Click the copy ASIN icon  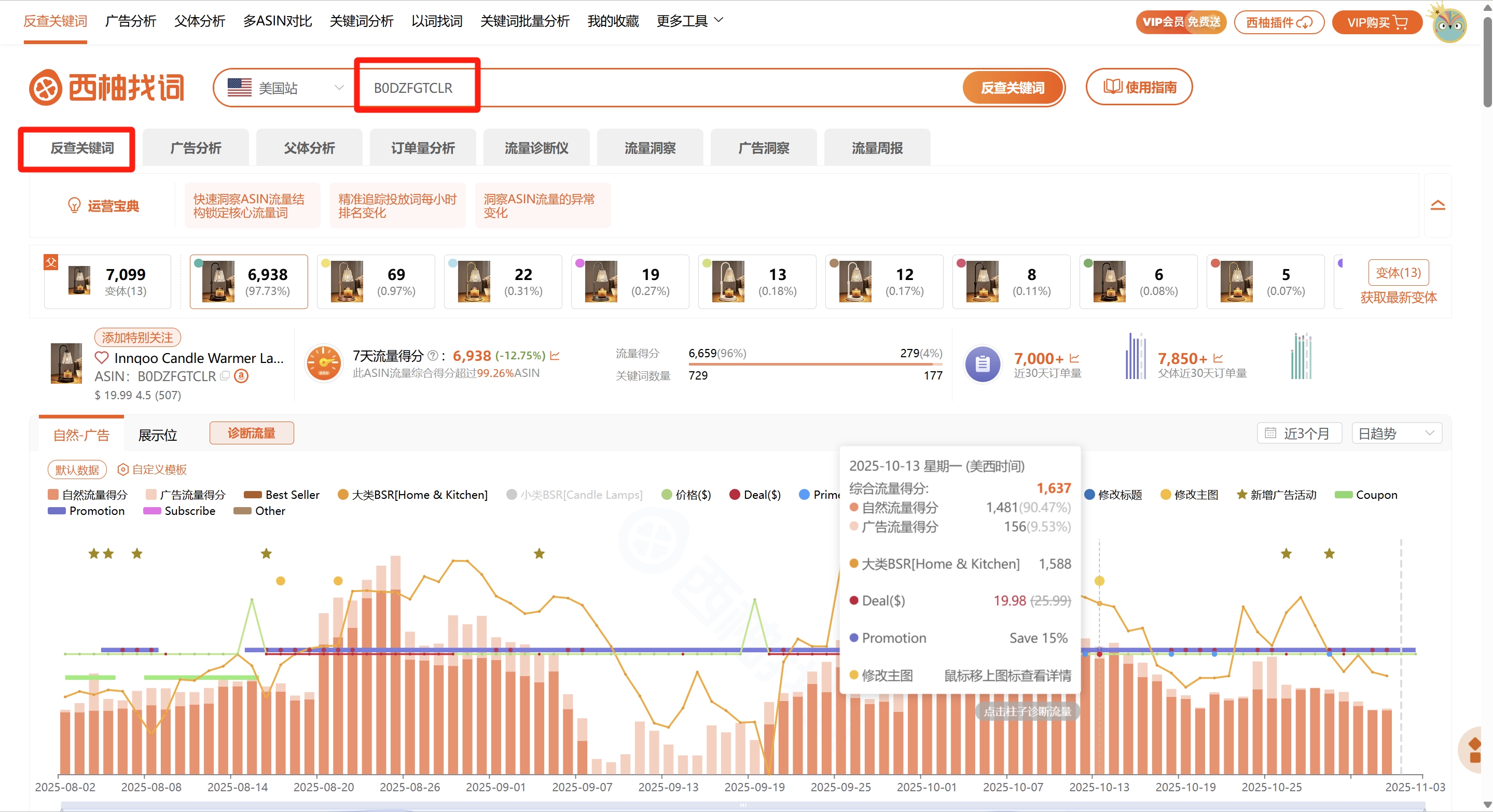click(225, 376)
